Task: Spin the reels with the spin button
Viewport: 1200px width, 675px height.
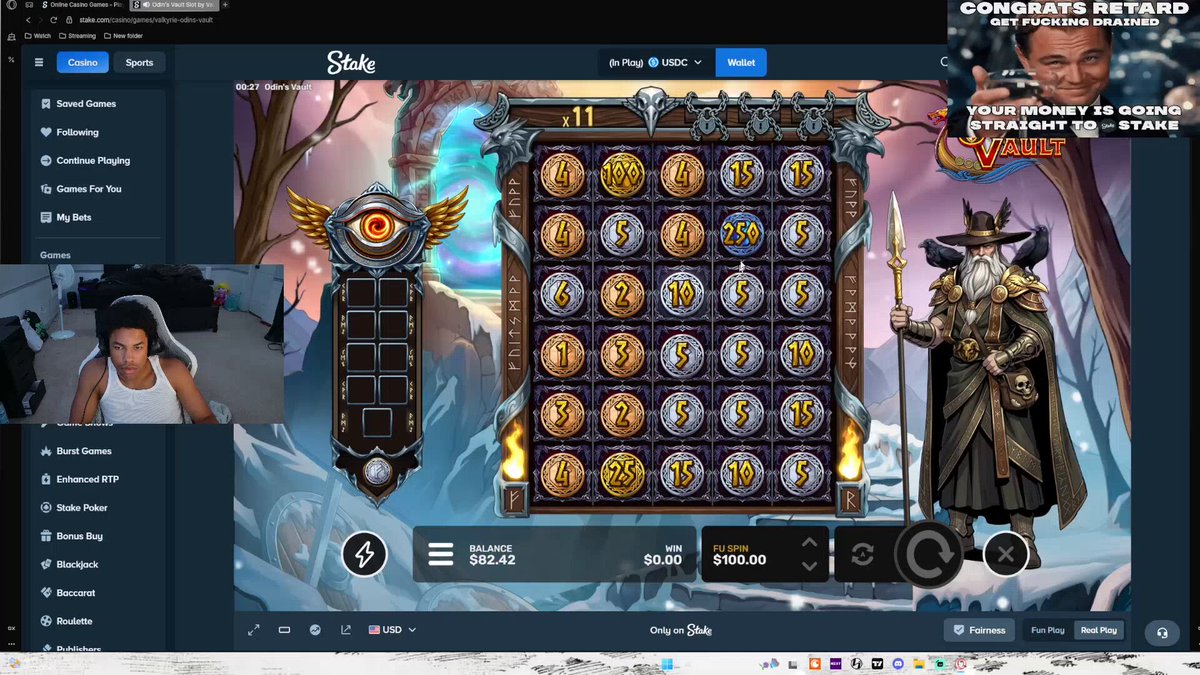Action: pos(929,554)
